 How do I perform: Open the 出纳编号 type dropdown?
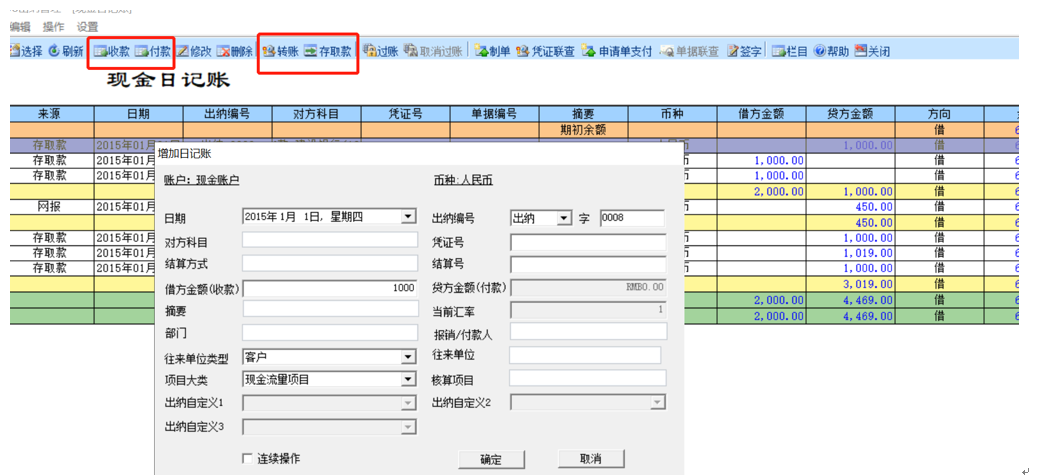point(564,217)
